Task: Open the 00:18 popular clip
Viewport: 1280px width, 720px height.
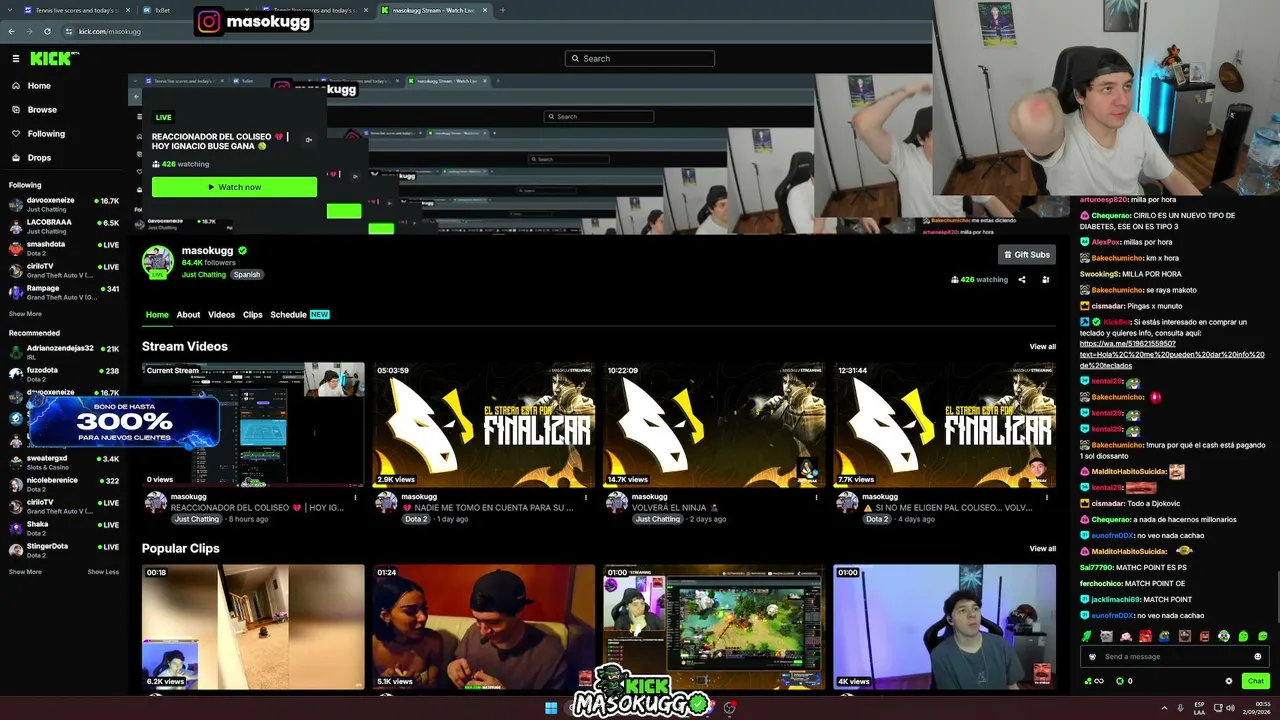Action: pyautogui.click(x=253, y=627)
